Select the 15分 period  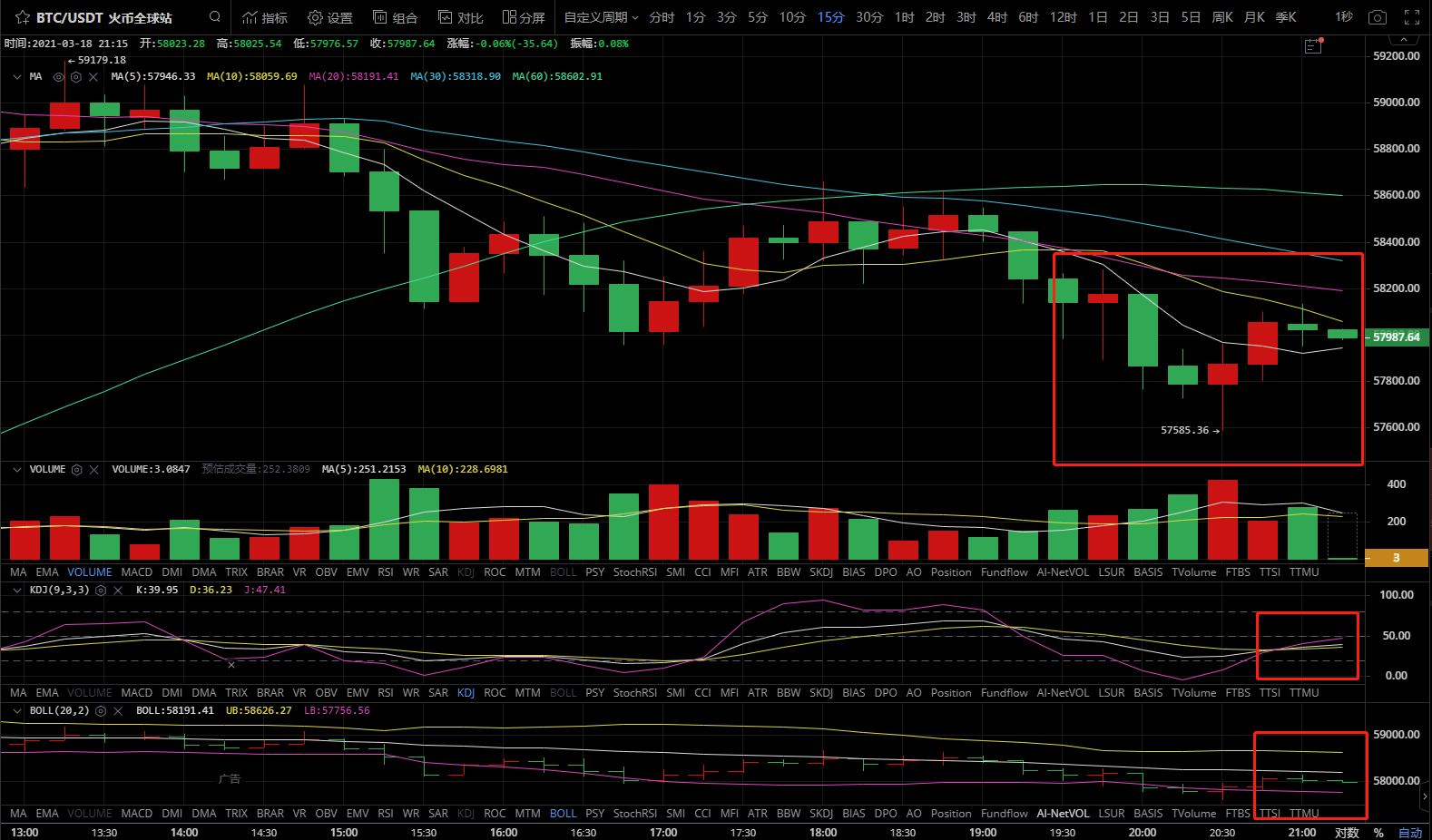pos(830,17)
